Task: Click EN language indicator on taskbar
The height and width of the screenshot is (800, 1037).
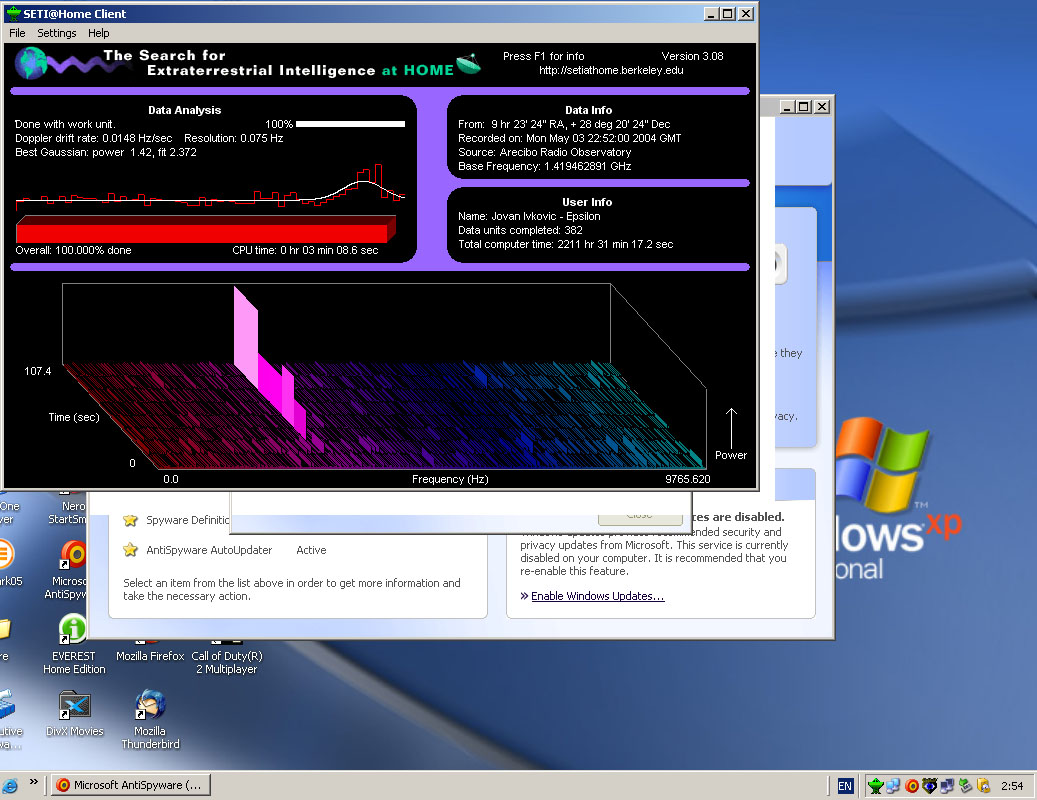Action: pyautogui.click(x=845, y=785)
